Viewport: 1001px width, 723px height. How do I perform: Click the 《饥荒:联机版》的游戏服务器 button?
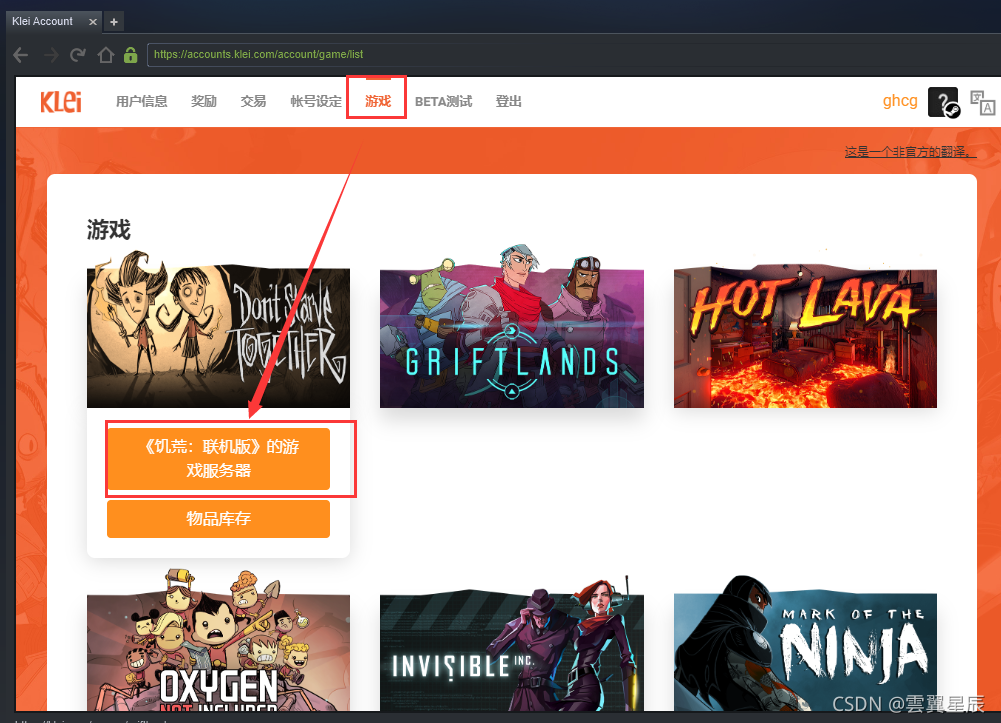point(218,459)
